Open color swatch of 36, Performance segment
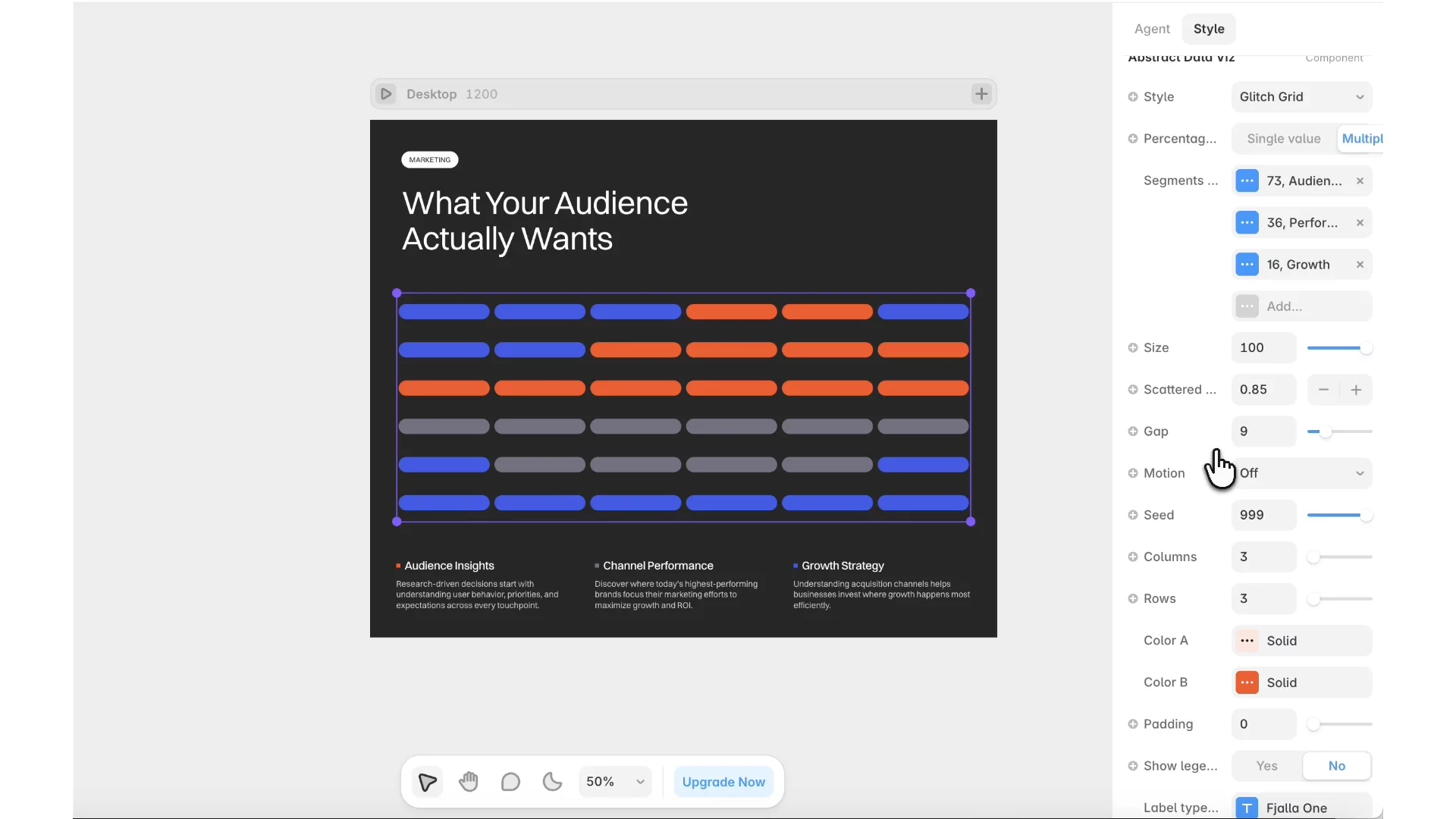The width and height of the screenshot is (1456, 819). [1247, 223]
